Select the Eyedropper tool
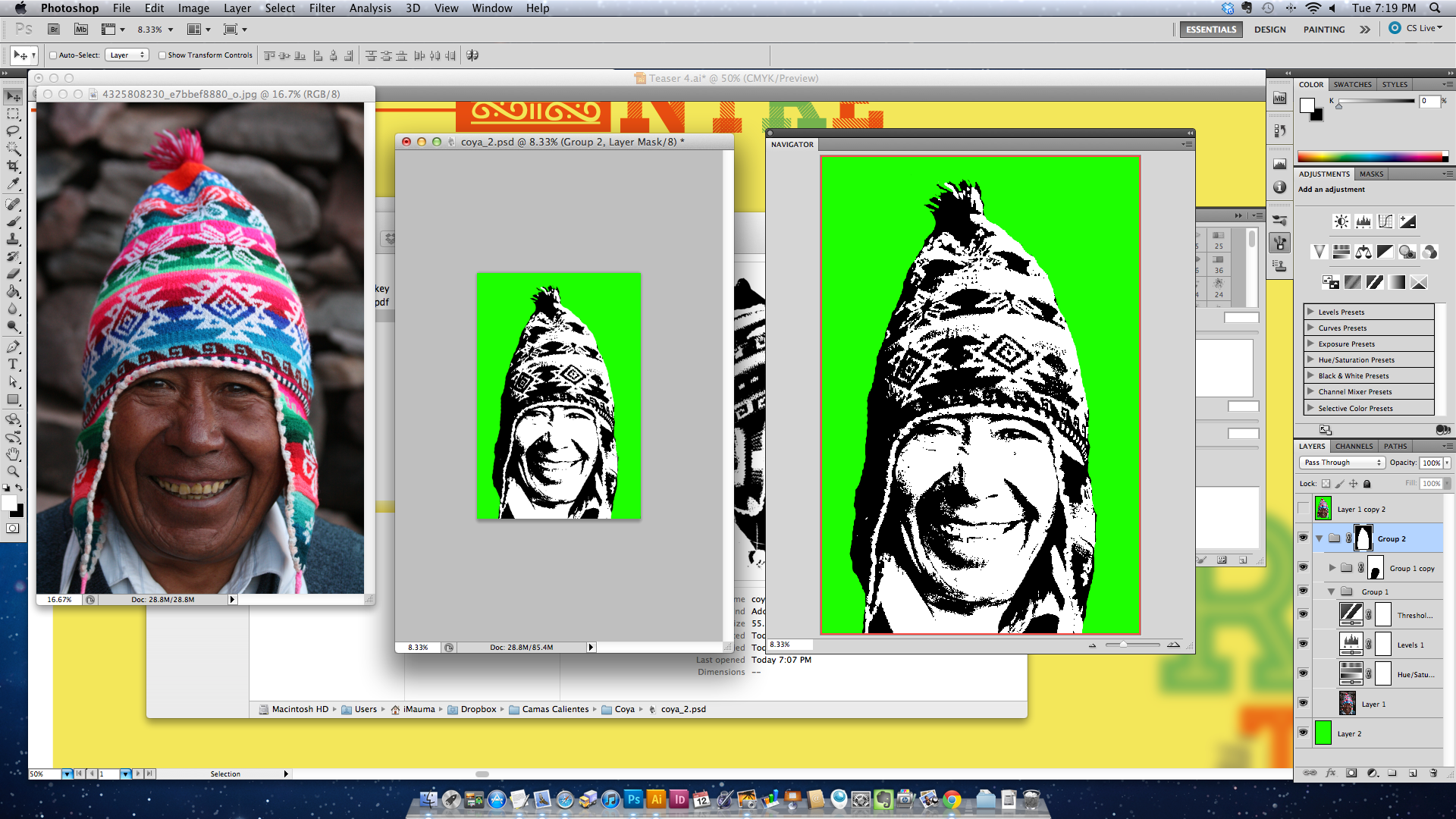This screenshot has width=1456, height=819. pos(13,184)
